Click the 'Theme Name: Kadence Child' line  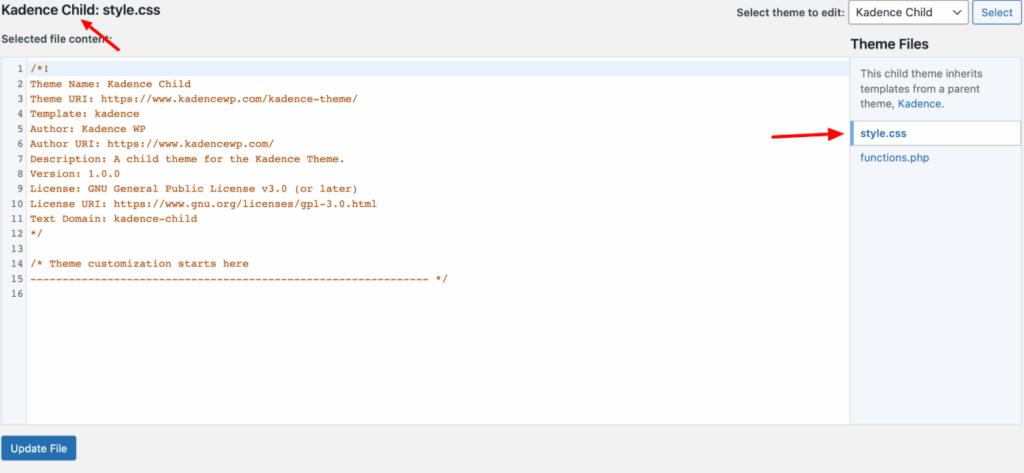(x=110, y=84)
